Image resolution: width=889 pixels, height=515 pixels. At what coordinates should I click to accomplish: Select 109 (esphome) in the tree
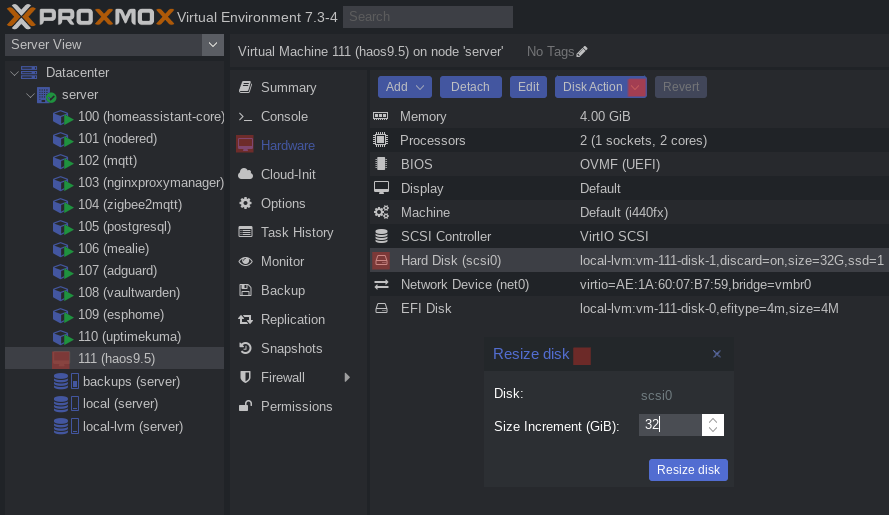[121, 314]
